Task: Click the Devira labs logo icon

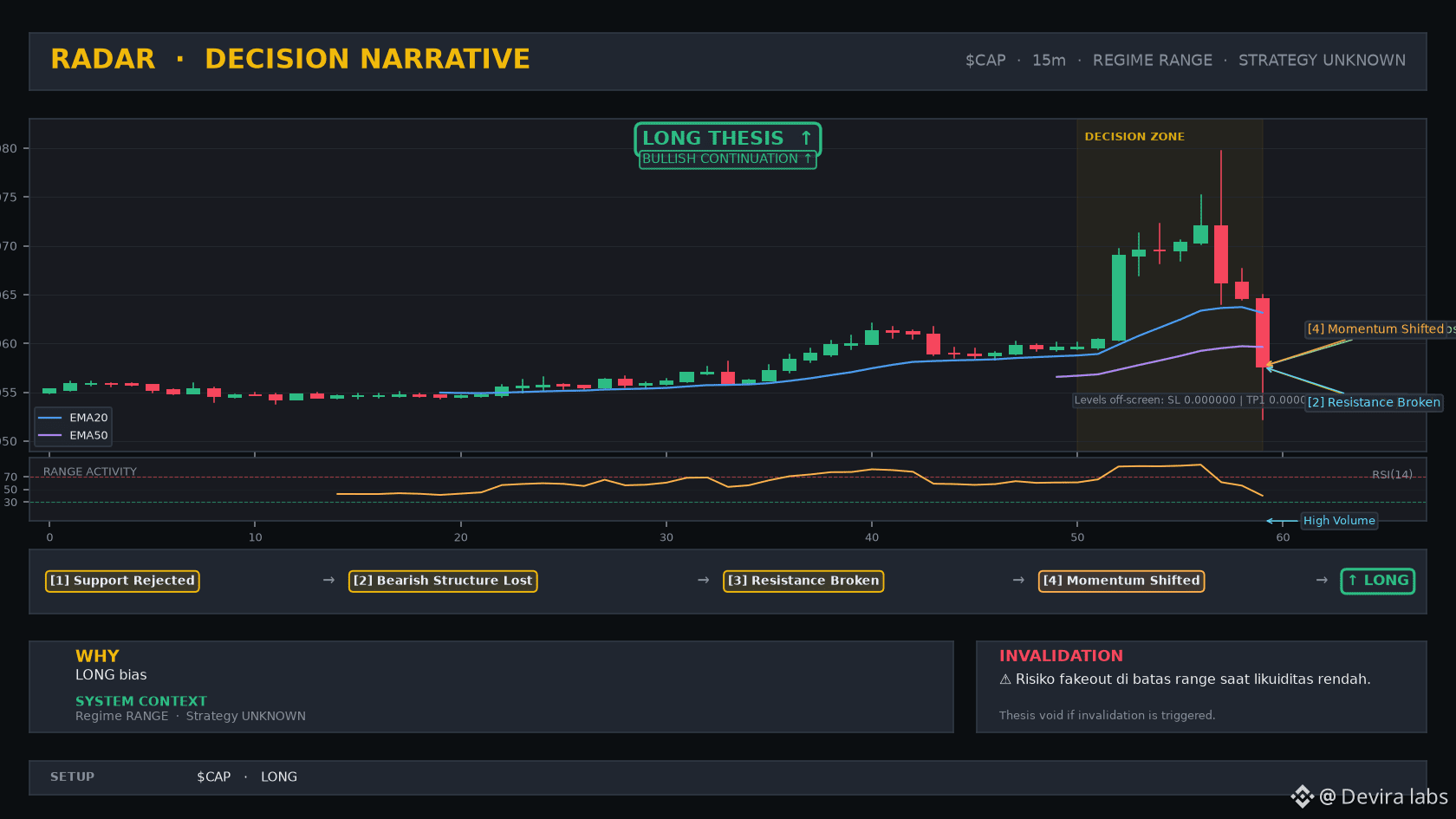Action: (x=1302, y=796)
